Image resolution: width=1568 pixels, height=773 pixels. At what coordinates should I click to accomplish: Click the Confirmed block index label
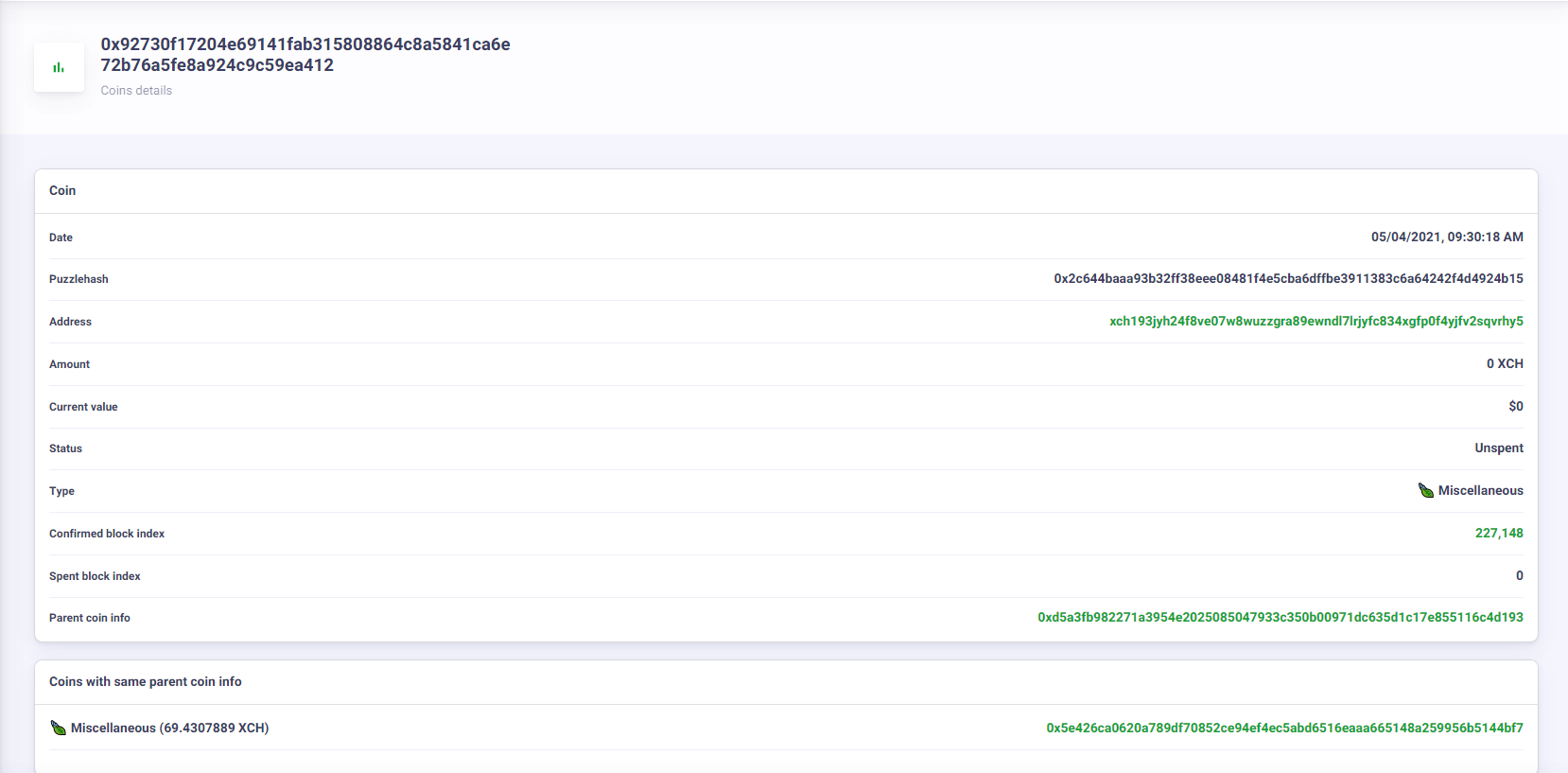click(x=107, y=534)
